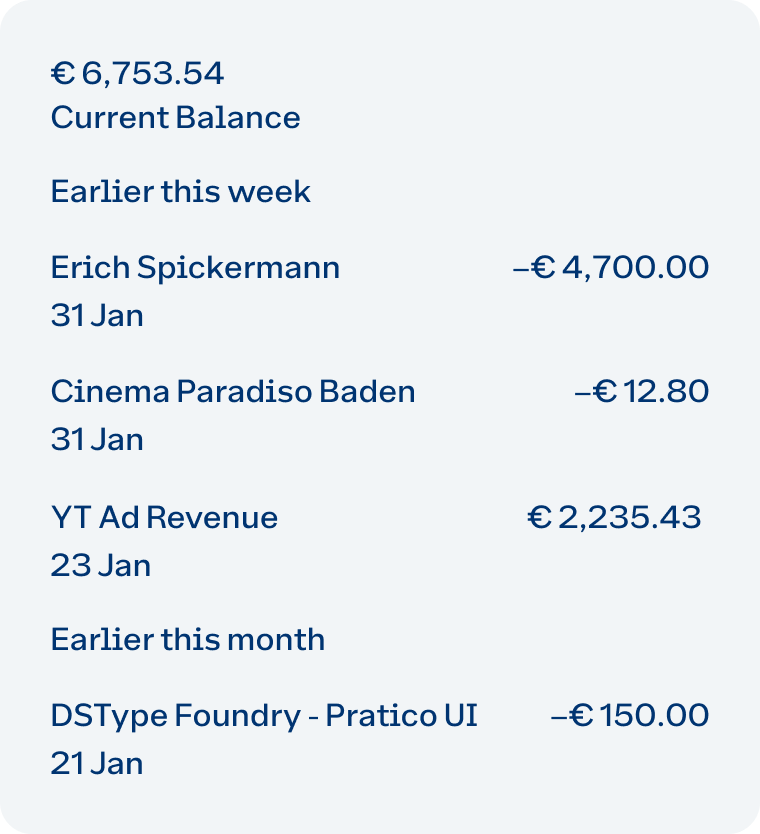Select the Earlier this week section header

click(x=180, y=191)
